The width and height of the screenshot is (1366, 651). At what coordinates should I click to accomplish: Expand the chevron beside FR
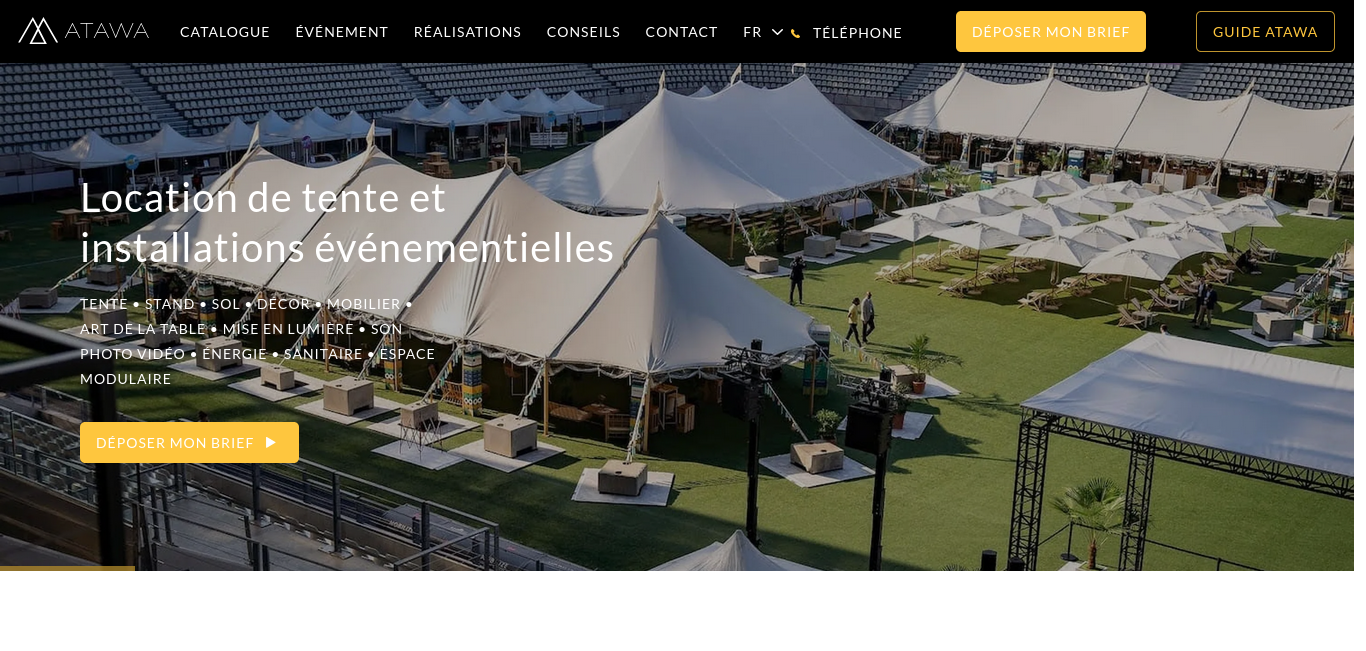coord(777,32)
